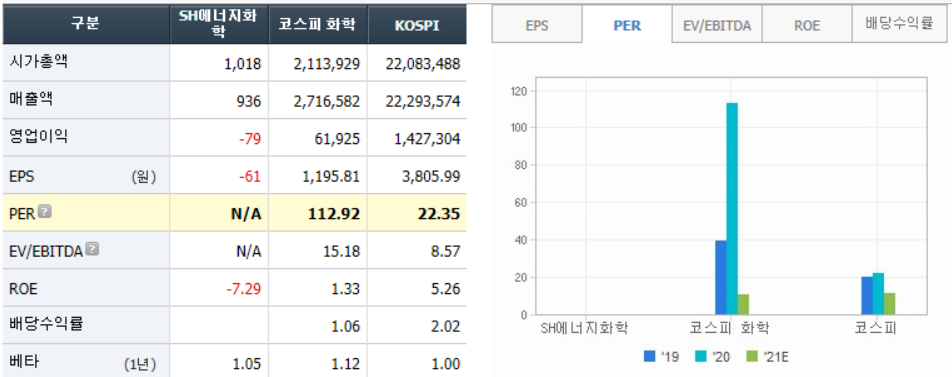Switch to the EPS chart tab
The image size is (952, 377).
tap(537, 25)
